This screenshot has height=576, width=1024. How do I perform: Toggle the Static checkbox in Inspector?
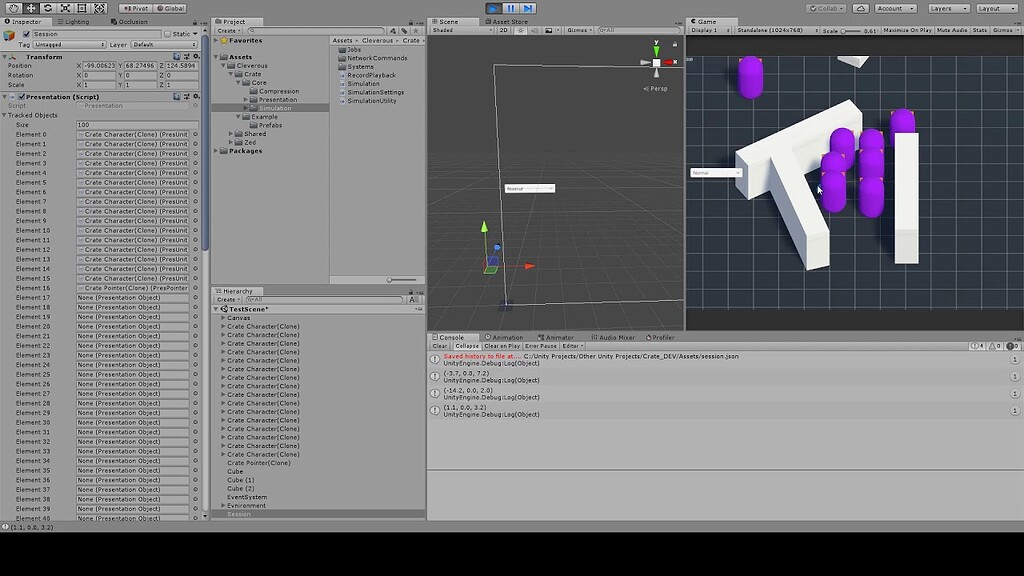coord(167,33)
